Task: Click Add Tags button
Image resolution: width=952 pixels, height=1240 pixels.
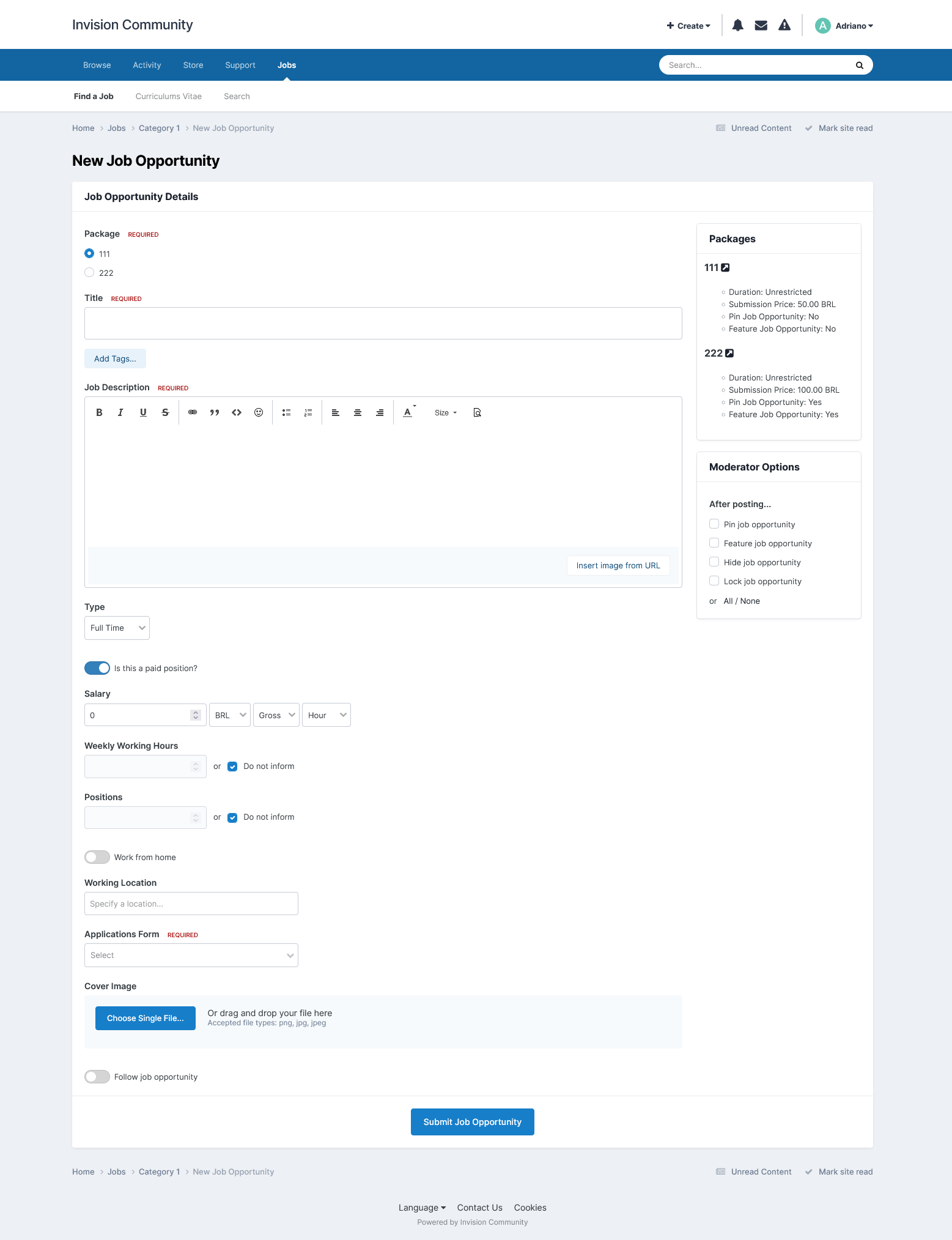Action: [115, 358]
